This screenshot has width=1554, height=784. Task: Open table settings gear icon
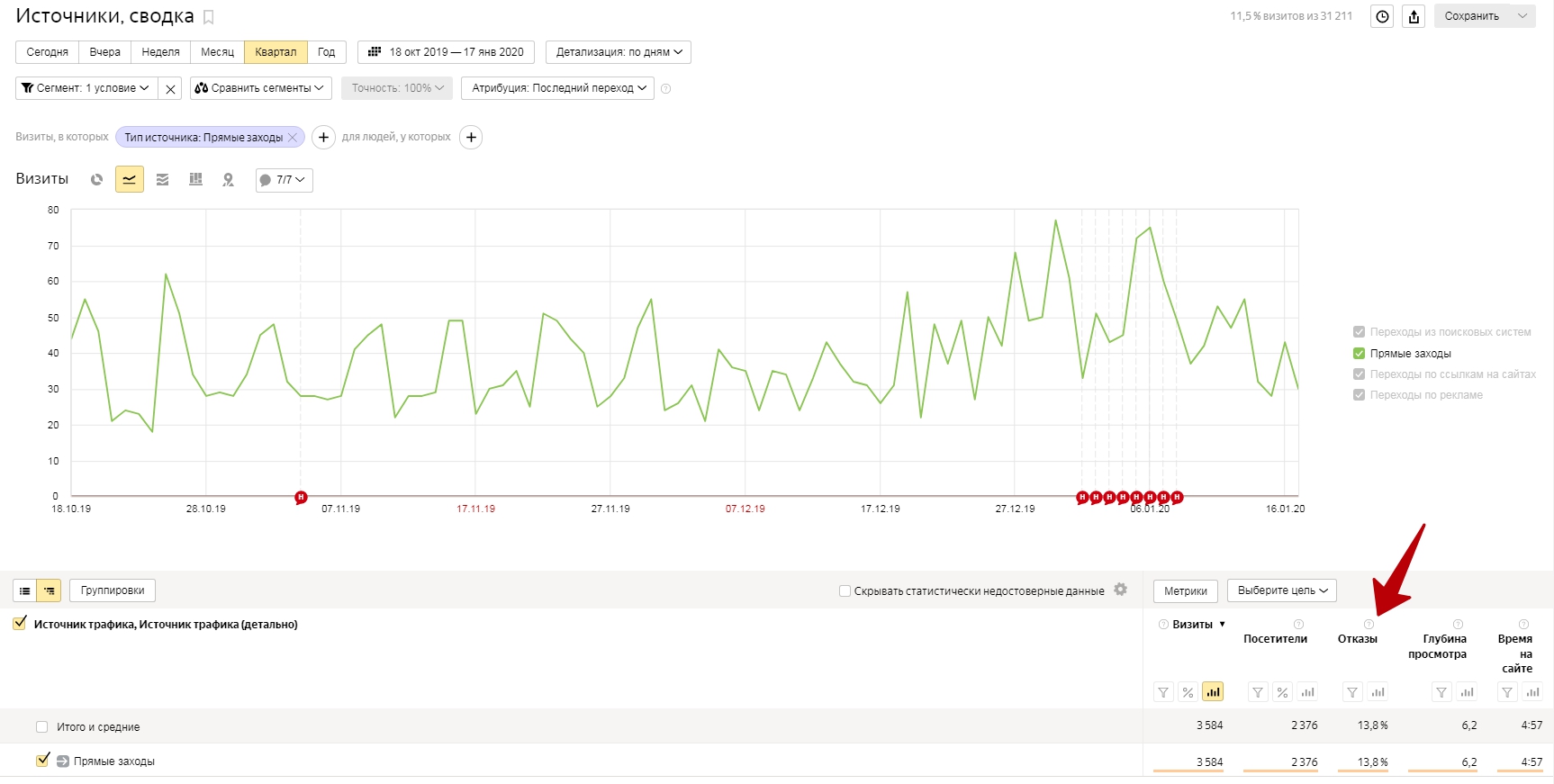point(1120,590)
